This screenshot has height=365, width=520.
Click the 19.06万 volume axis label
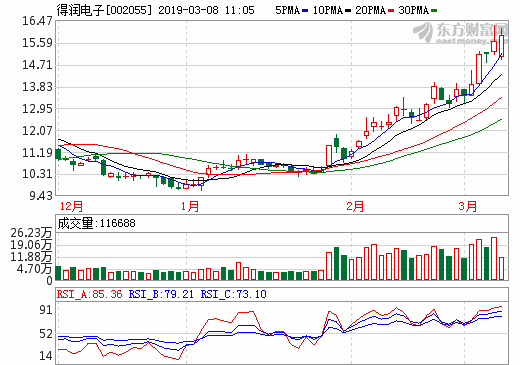tap(31, 245)
